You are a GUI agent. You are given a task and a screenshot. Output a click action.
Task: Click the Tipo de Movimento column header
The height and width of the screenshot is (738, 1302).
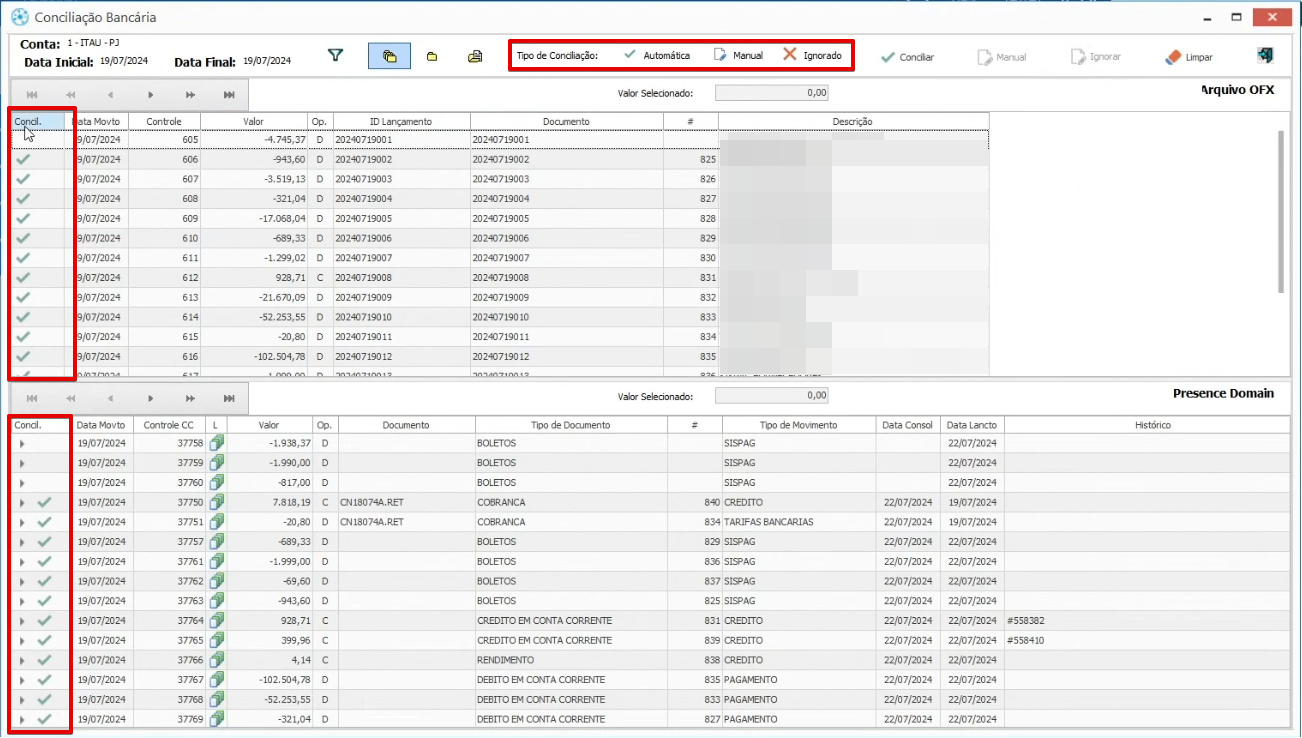point(799,425)
